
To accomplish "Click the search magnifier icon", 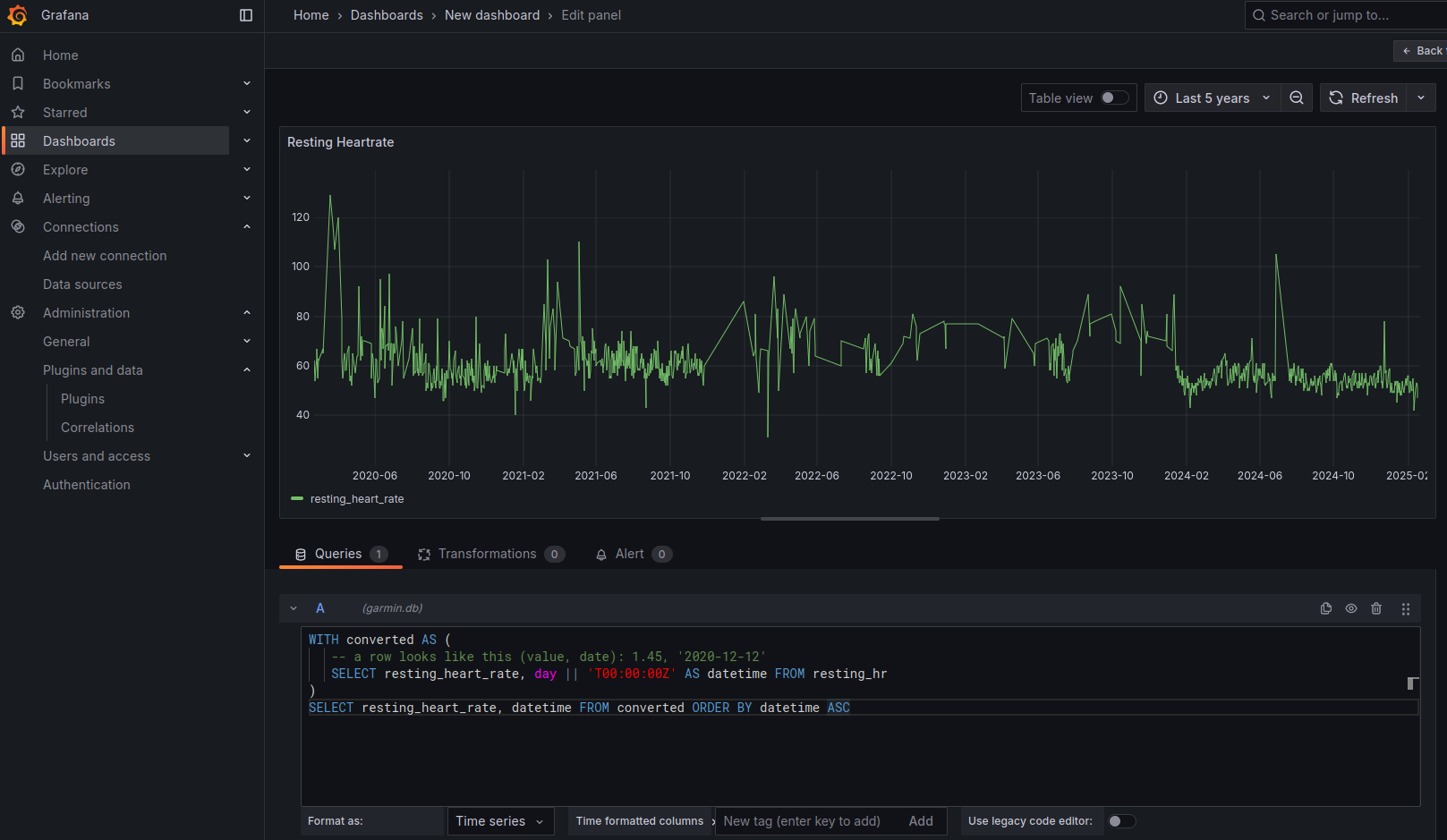I will point(1259,15).
